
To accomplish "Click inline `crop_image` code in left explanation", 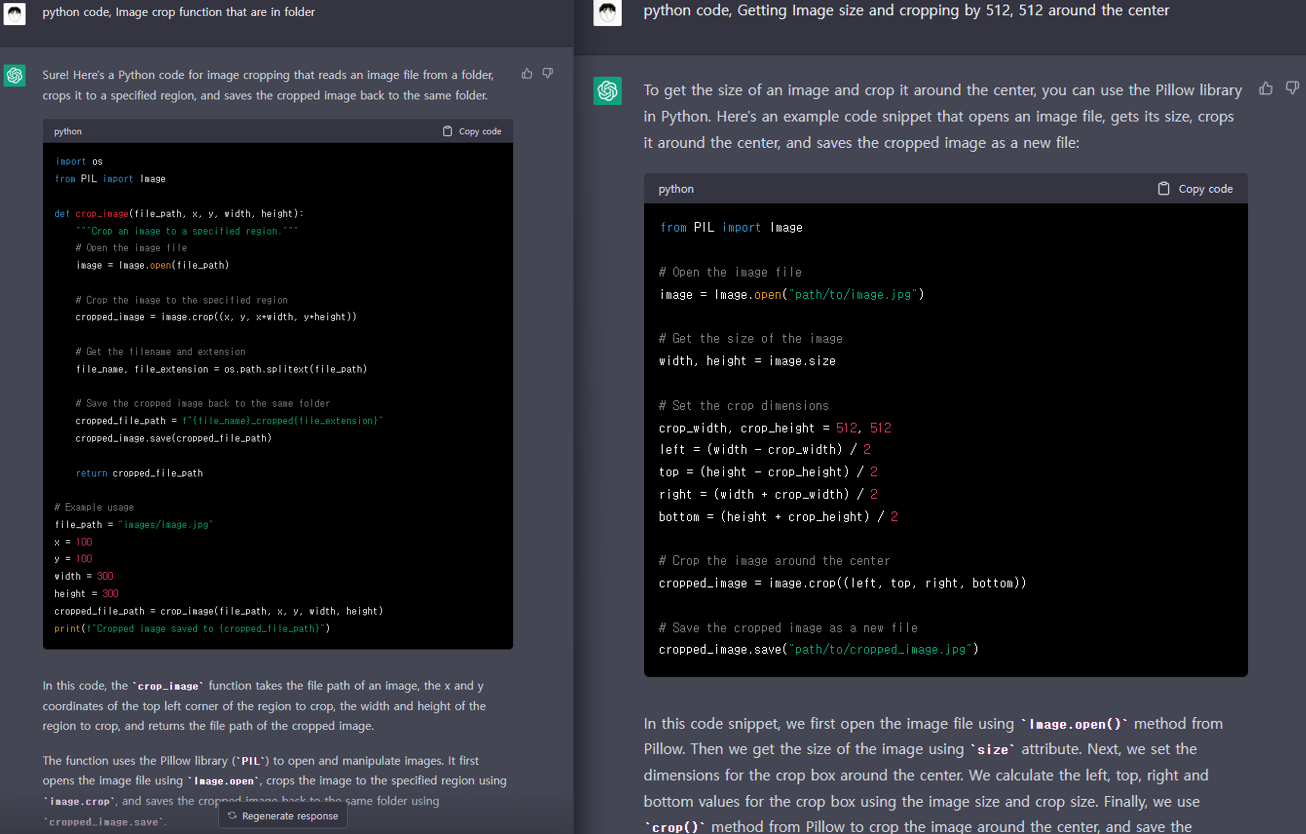I will click(168, 686).
